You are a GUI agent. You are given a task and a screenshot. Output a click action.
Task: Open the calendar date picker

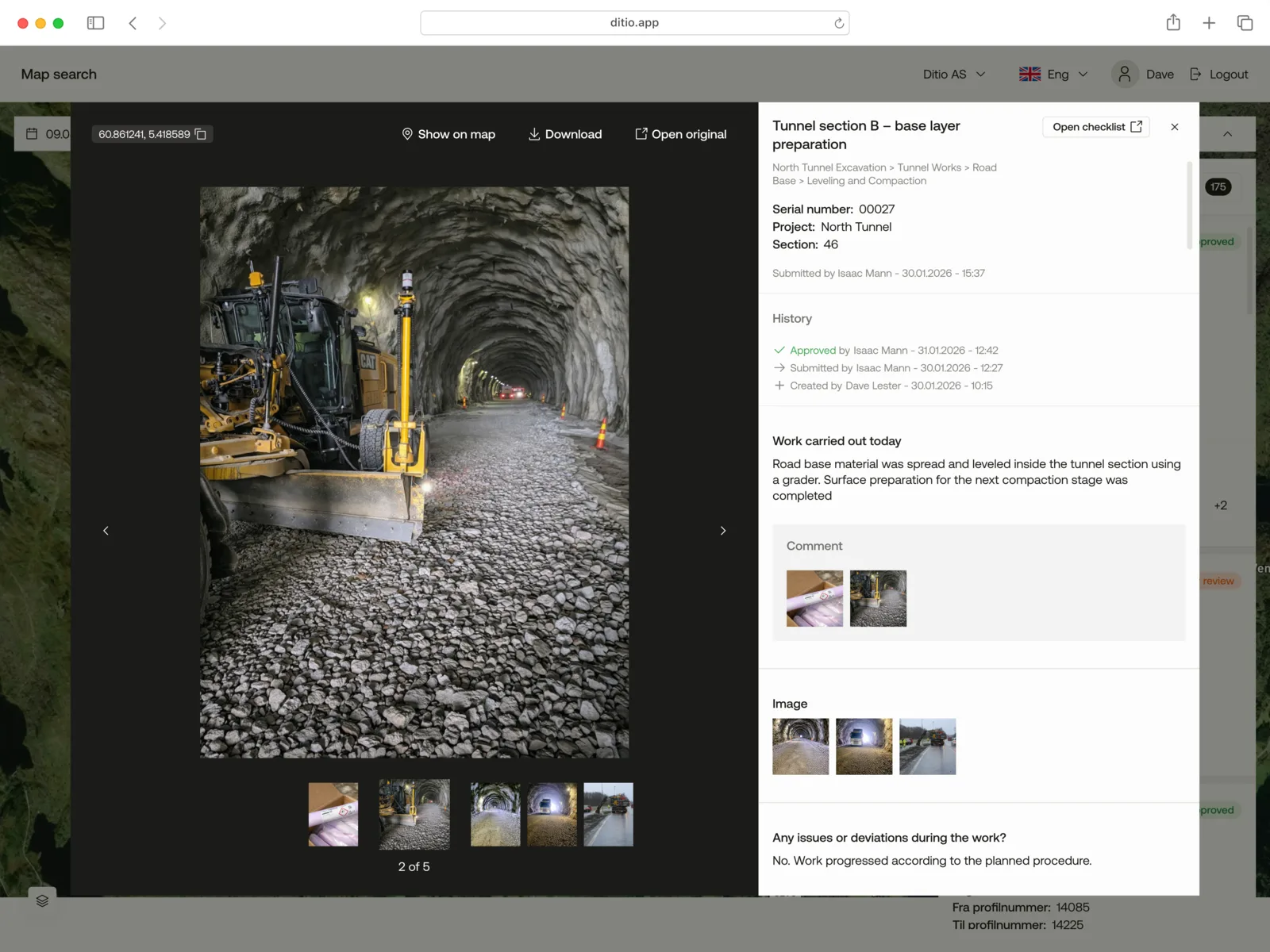pyautogui.click(x=30, y=133)
